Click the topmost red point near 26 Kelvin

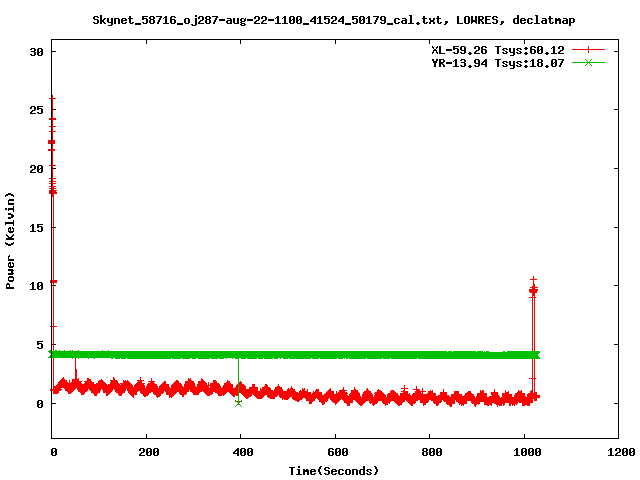click(x=52, y=98)
